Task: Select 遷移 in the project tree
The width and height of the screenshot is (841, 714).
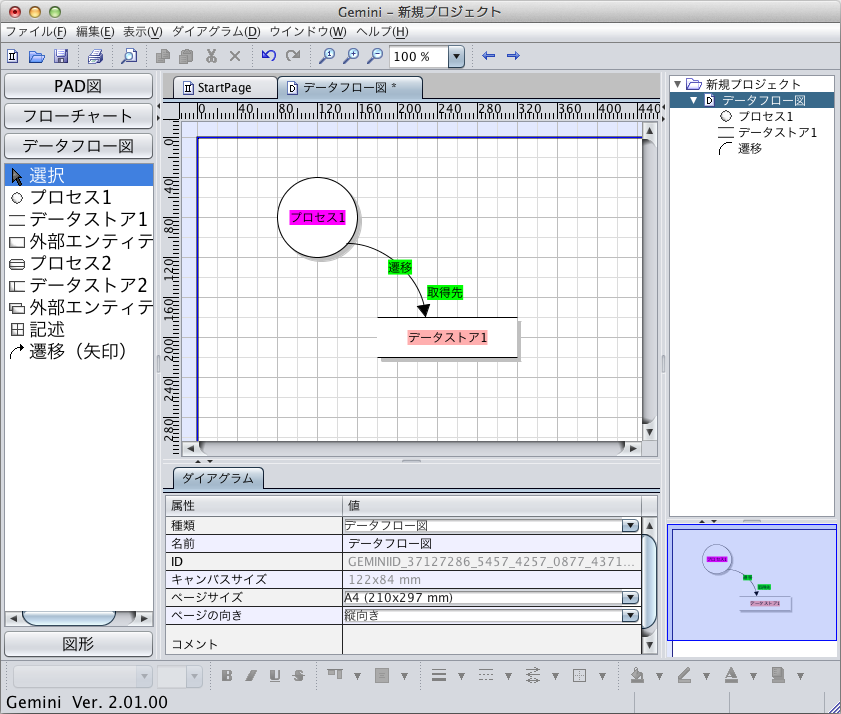Action: tap(749, 149)
